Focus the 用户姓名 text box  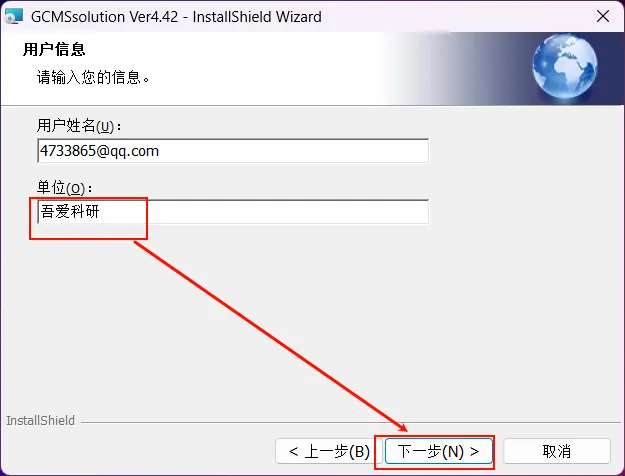click(x=233, y=151)
